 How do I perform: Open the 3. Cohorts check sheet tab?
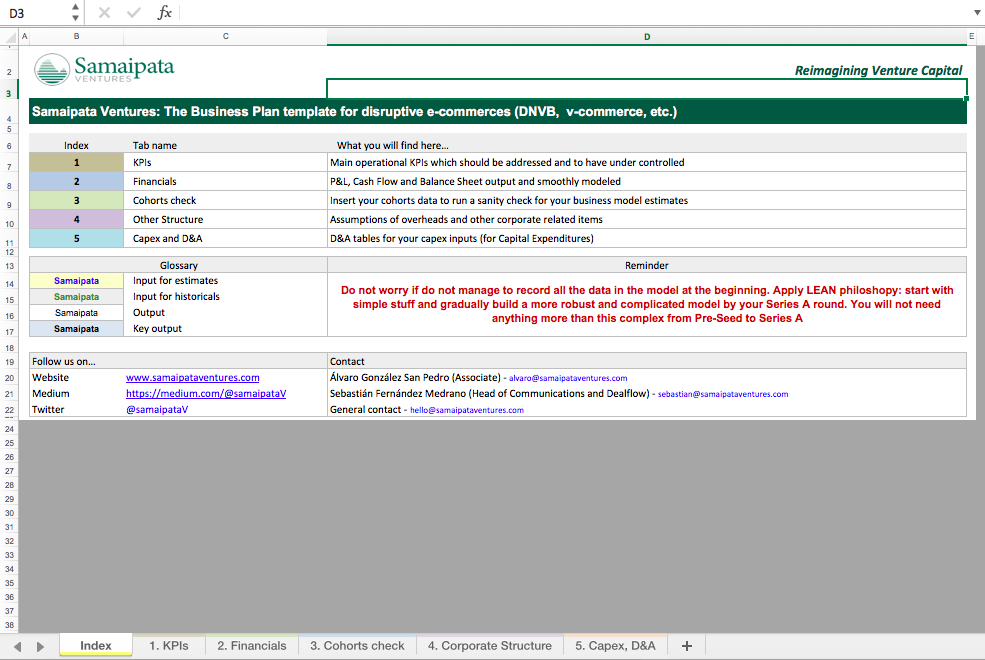(357, 646)
